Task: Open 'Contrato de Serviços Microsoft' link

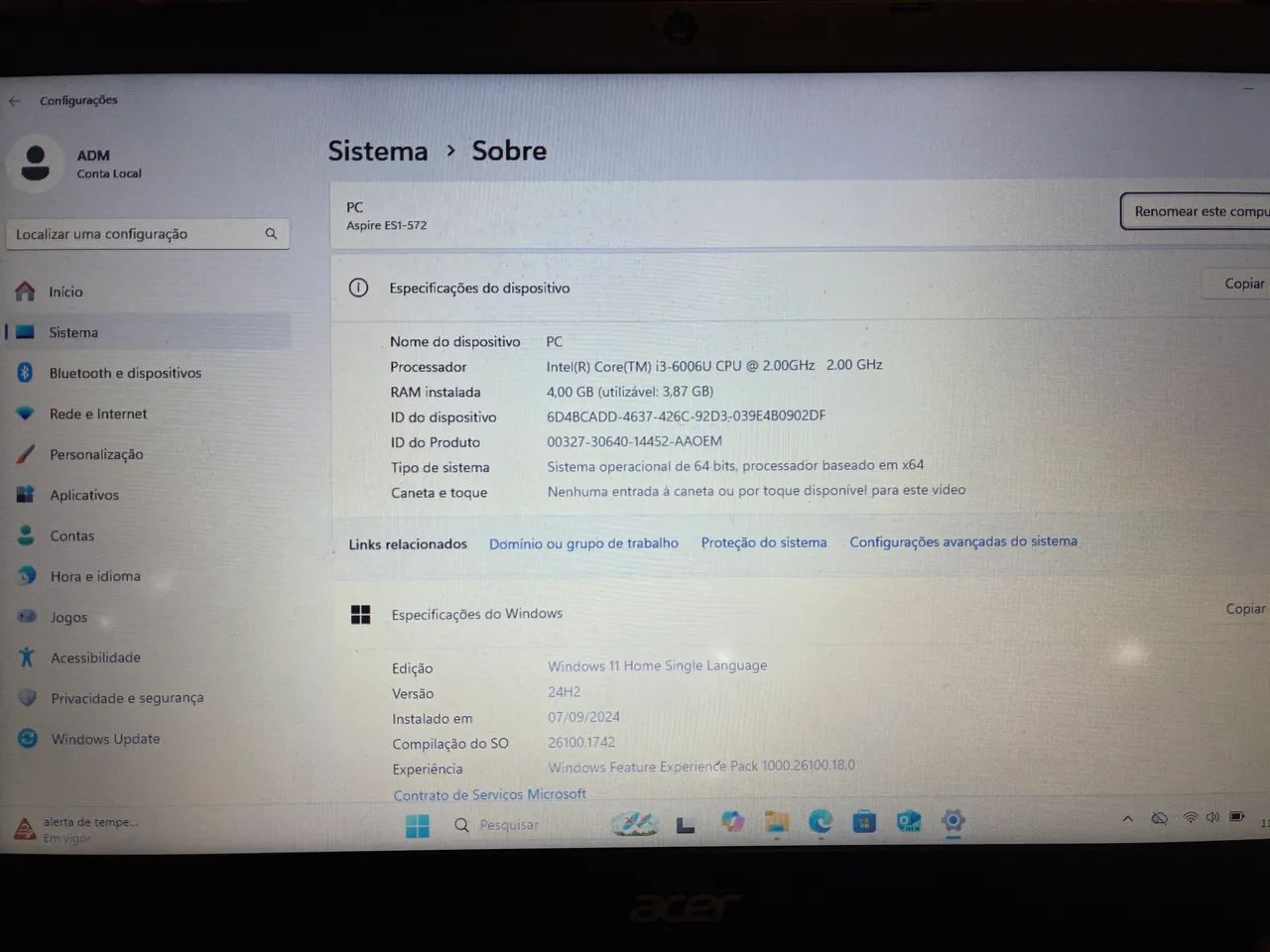Action: tap(489, 794)
